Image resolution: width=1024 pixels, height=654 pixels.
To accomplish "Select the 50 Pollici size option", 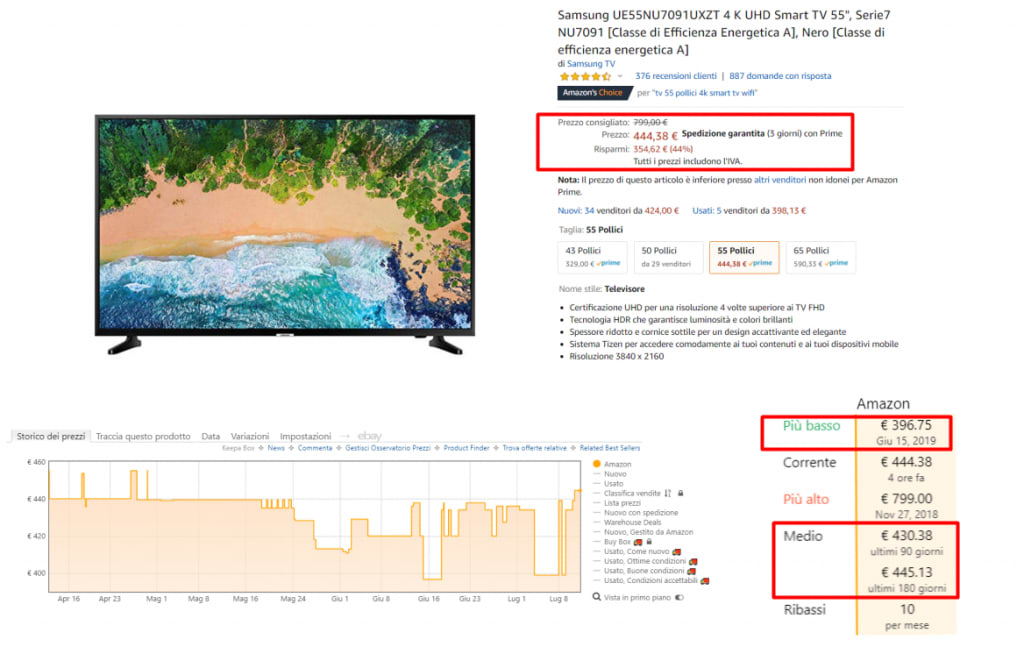I will tap(668, 257).
